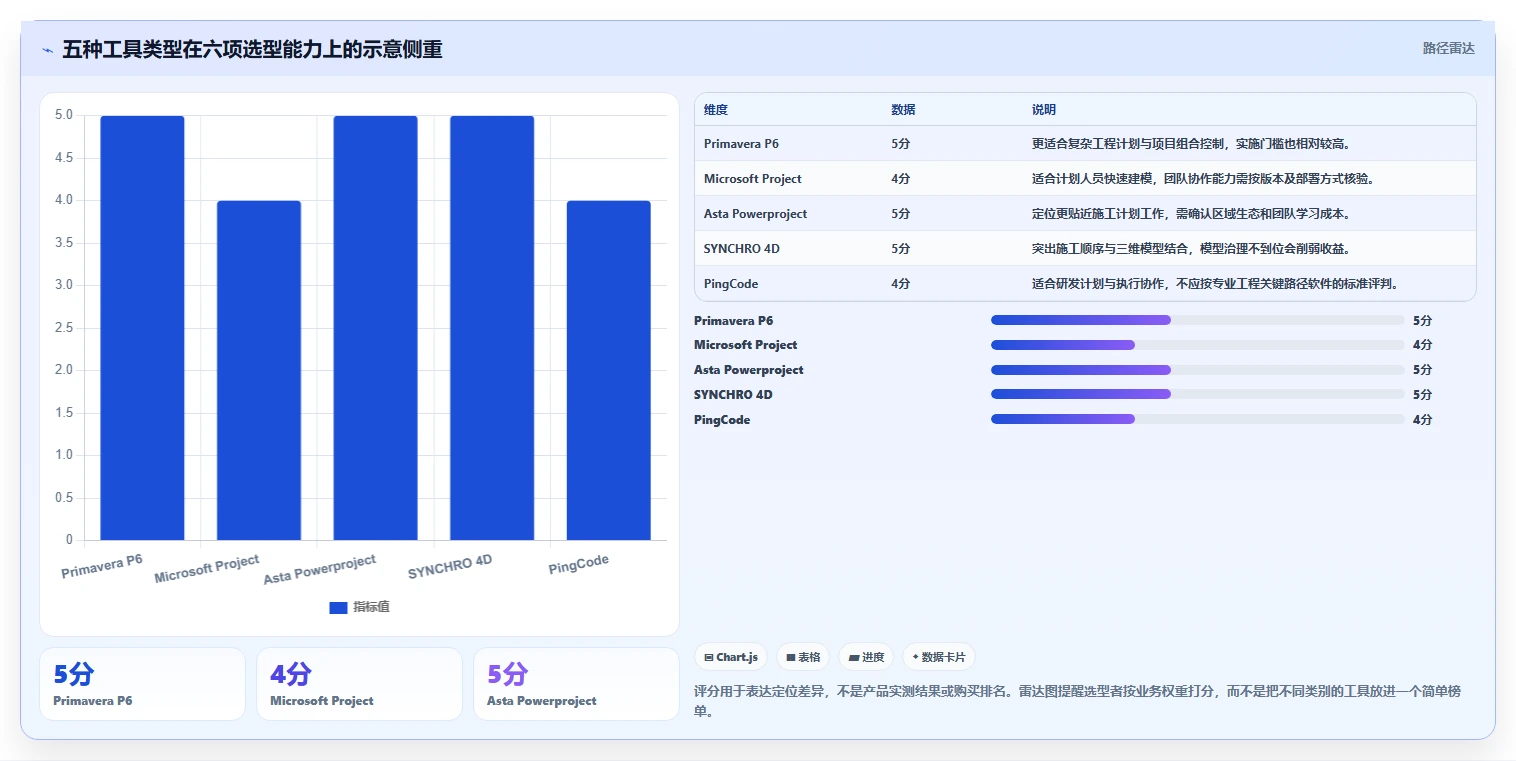Select the Microsoft Project table row name
1516x761 pixels.
(x=753, y=179)
